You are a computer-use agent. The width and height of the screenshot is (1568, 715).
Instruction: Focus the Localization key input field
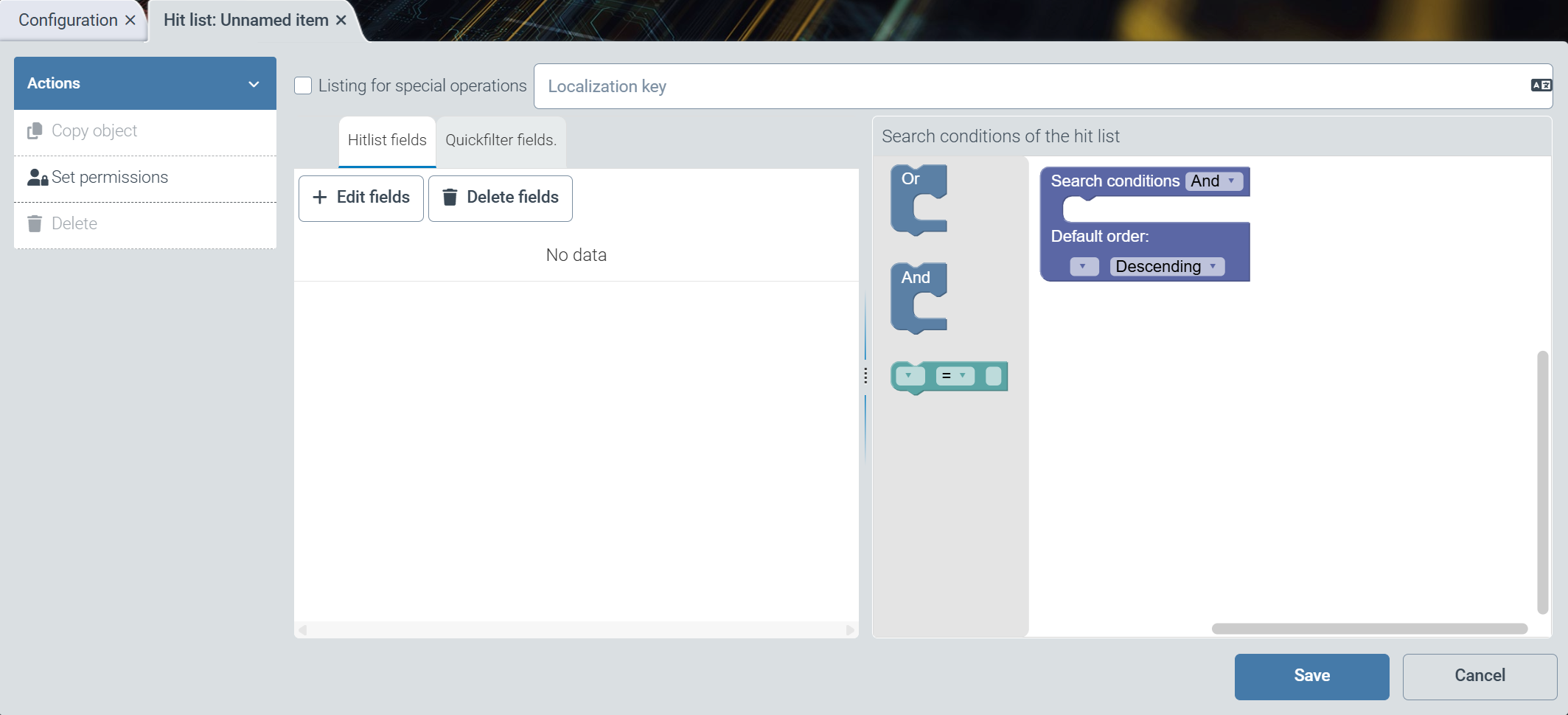tap(1032, 86)
